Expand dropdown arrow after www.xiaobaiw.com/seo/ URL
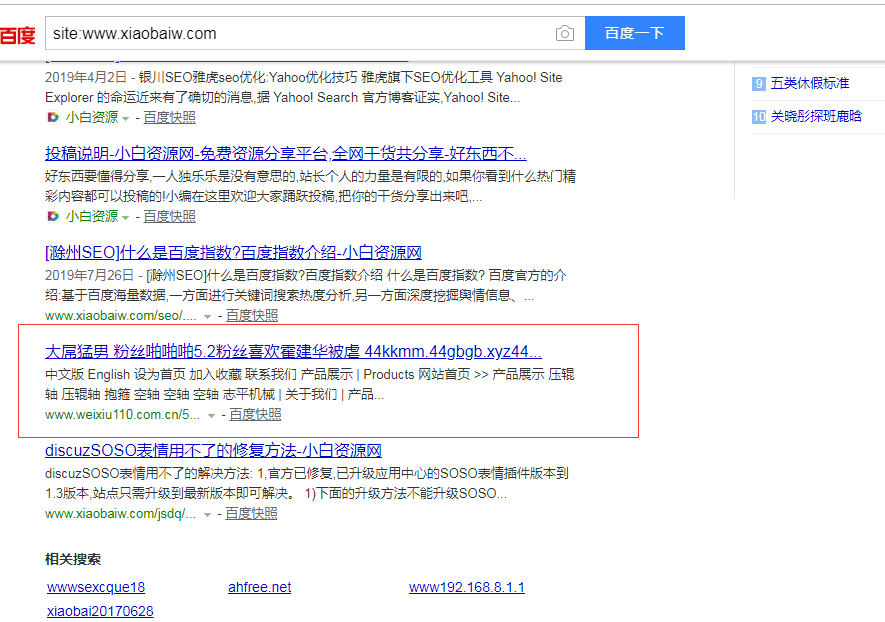Image resolution: width=885 pixels, height=622 pixels. coord(207,317)
